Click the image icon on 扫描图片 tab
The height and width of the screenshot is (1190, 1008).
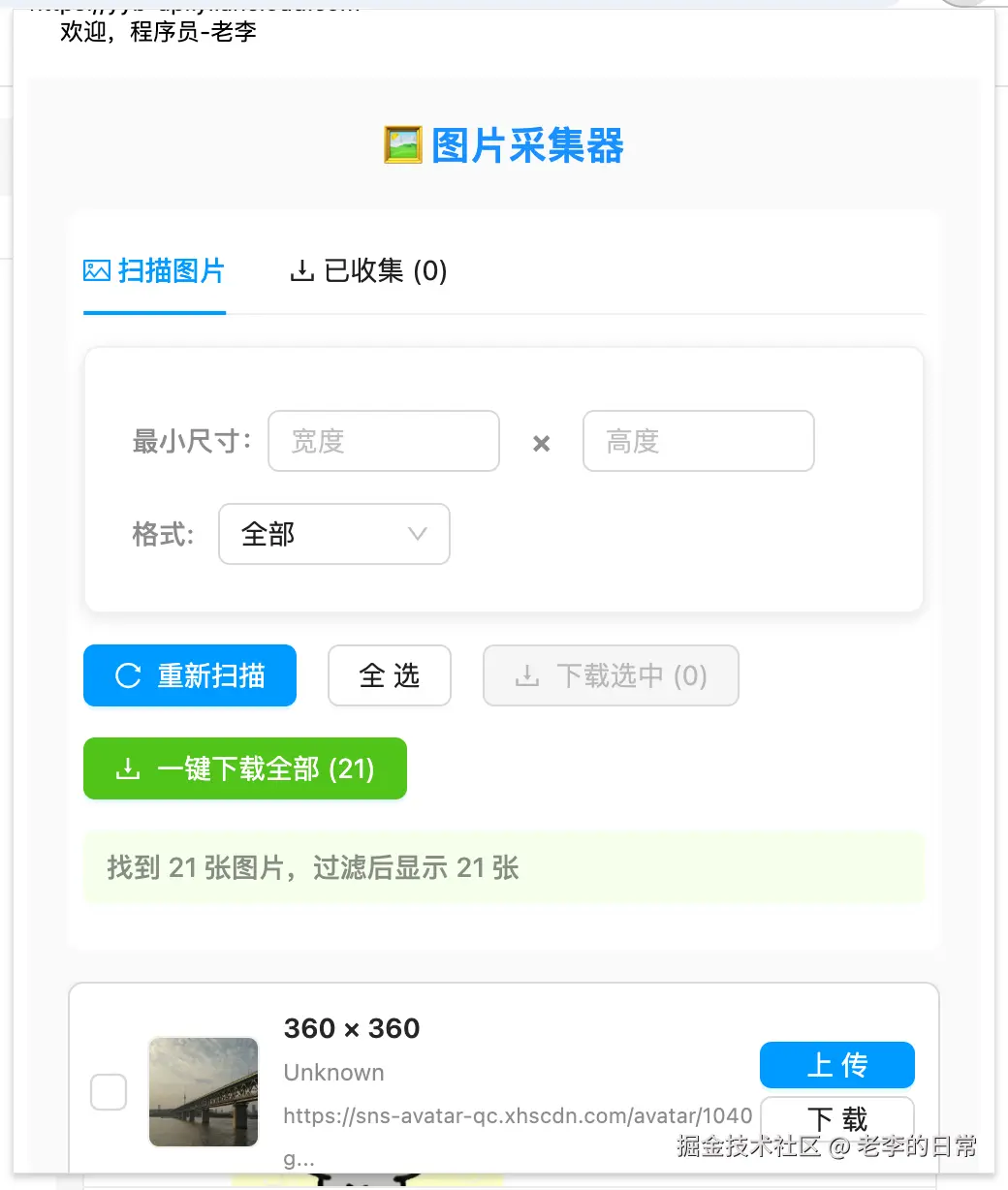(x=97, y=271)
